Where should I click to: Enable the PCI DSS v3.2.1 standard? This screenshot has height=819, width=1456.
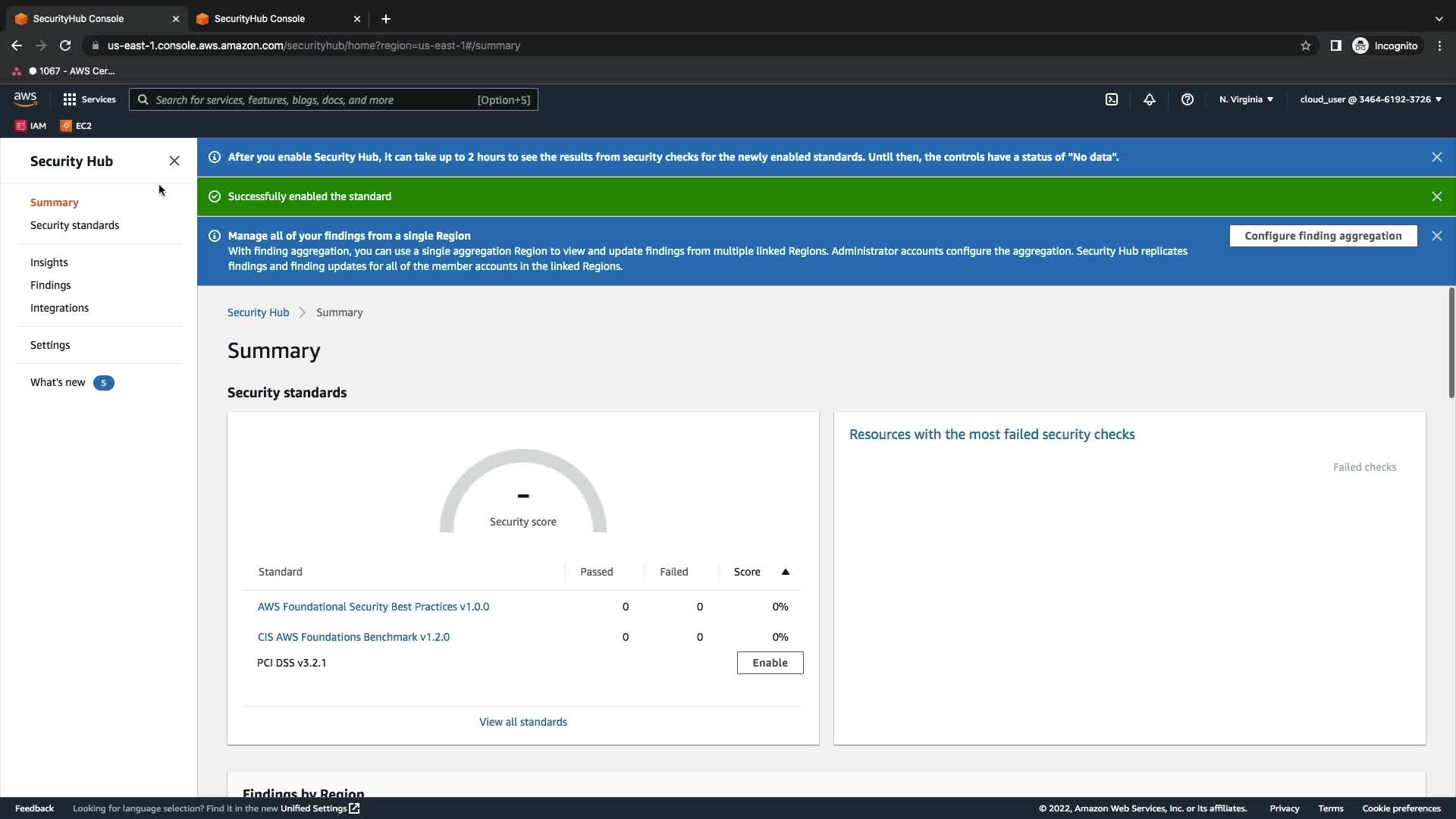coord(770,663)
